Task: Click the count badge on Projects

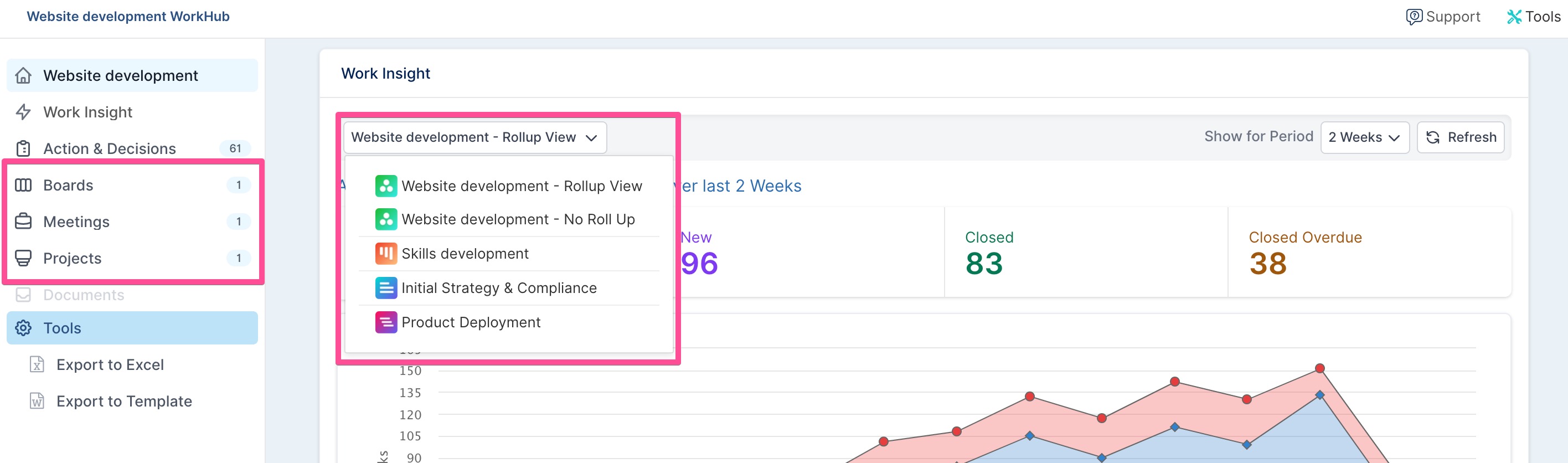Action: tap(239, 258)
